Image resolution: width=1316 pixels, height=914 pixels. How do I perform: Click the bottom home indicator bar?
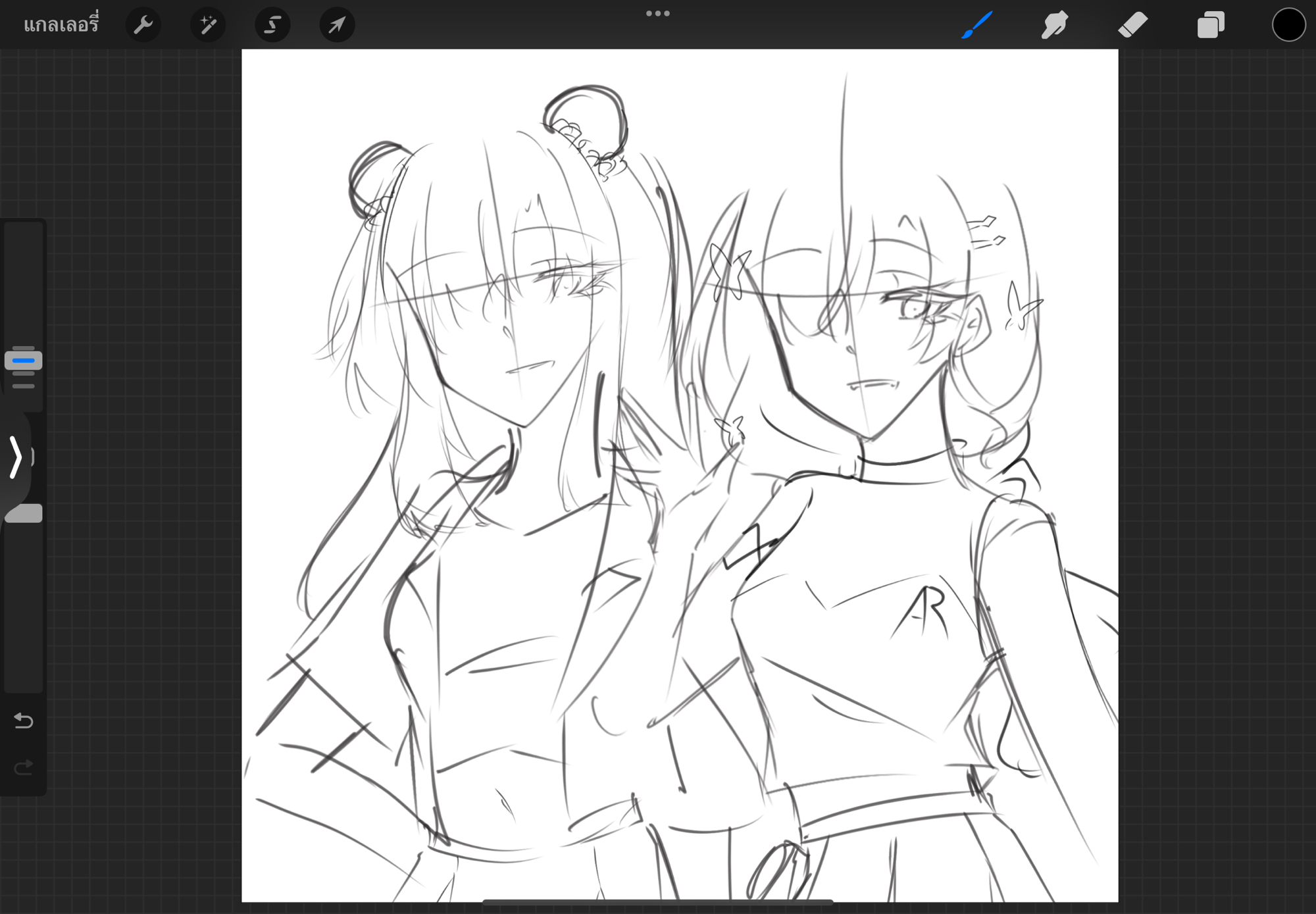tap(657, 902)
